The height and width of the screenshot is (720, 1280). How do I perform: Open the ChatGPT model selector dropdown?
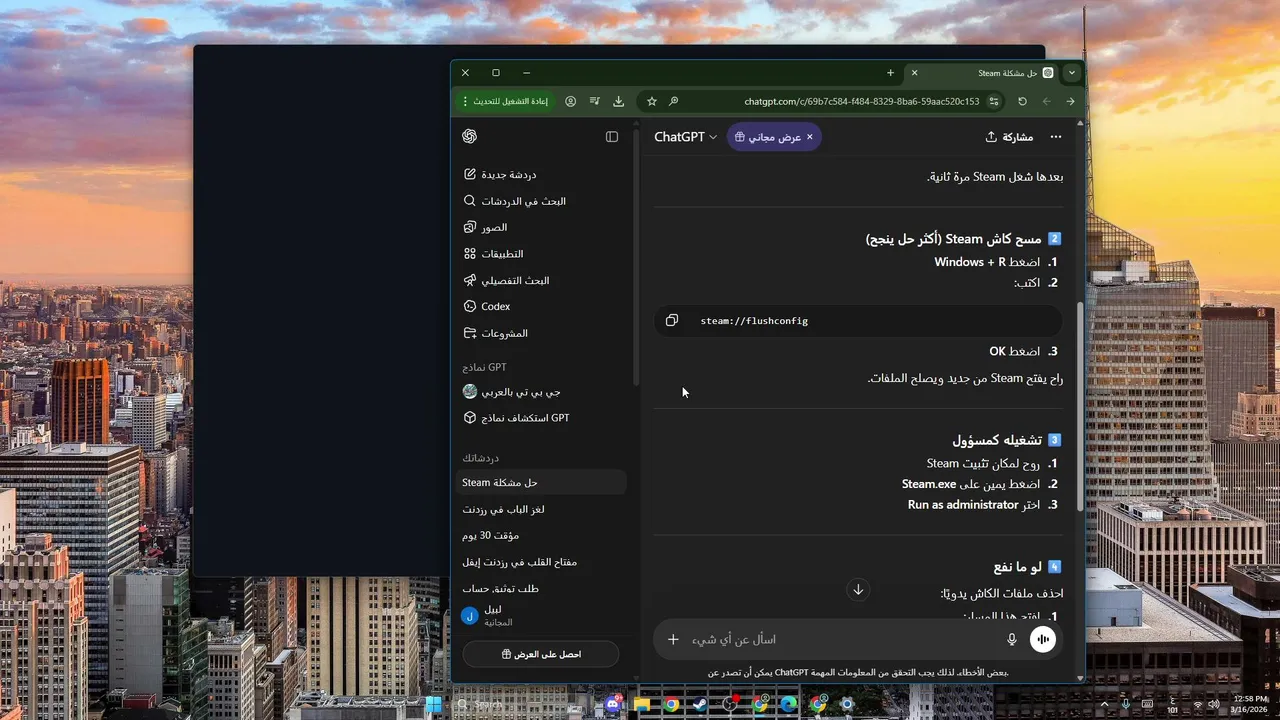click(686, 137)
